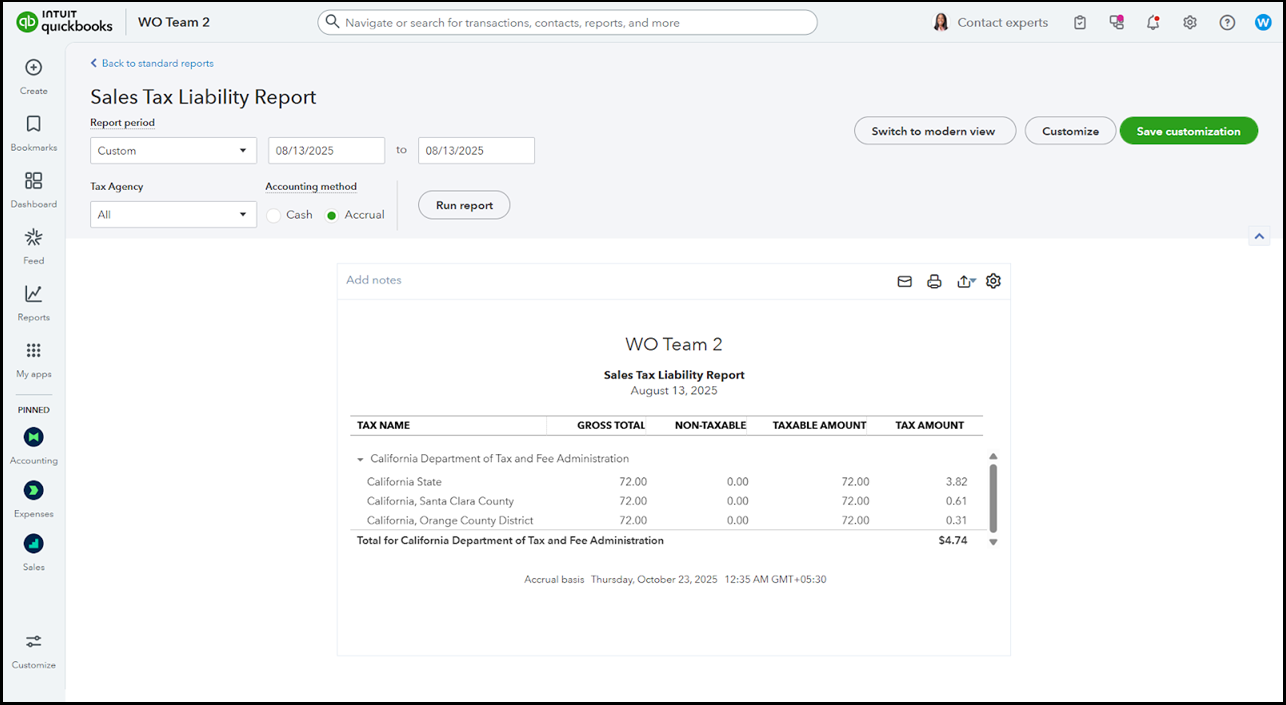The height and width of the screenshot is (705, 1286).
Task: Click the email report envelope icon
Action: 904,282
